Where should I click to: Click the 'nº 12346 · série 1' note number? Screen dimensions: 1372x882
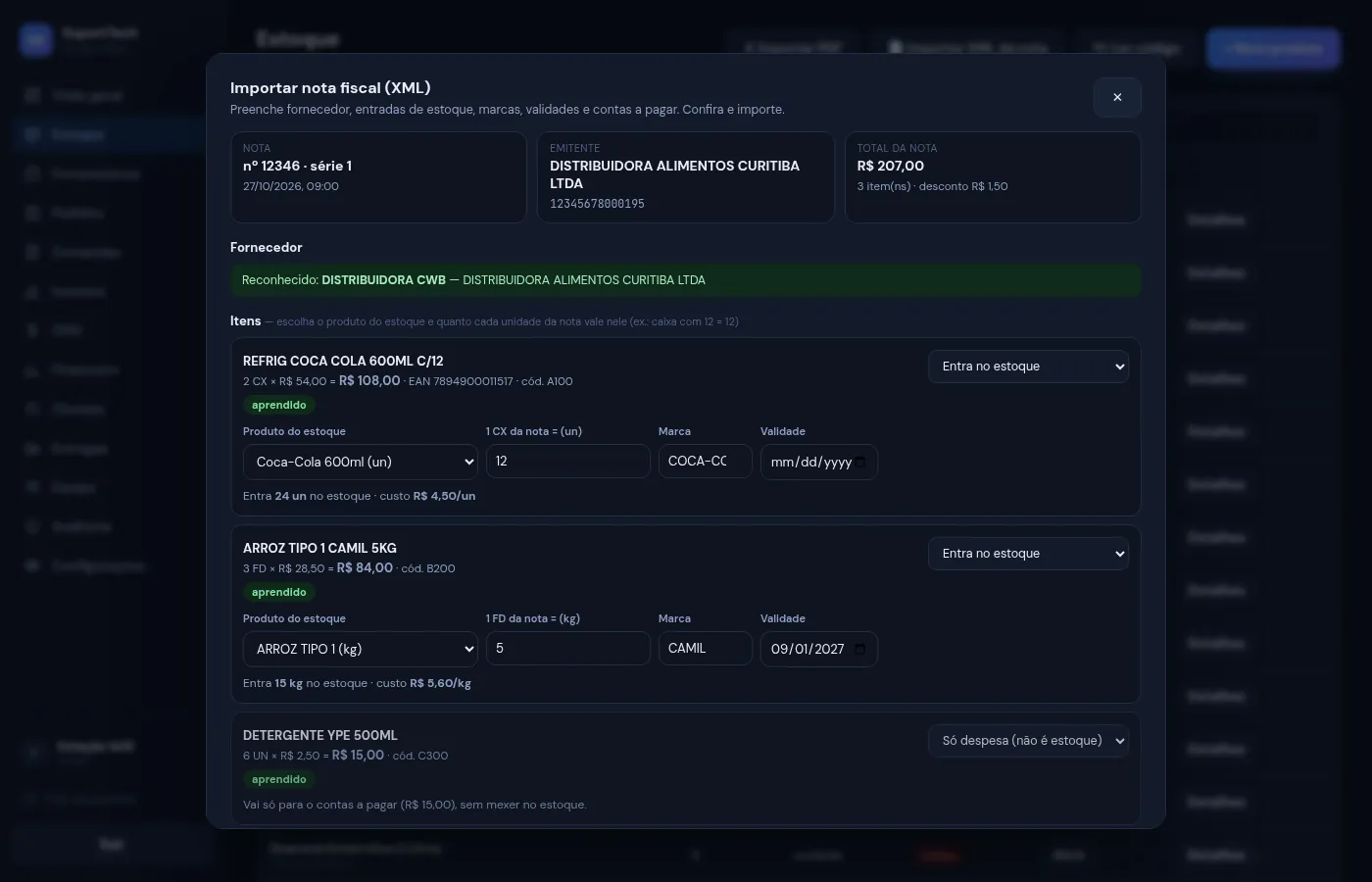tap(297, 166)
